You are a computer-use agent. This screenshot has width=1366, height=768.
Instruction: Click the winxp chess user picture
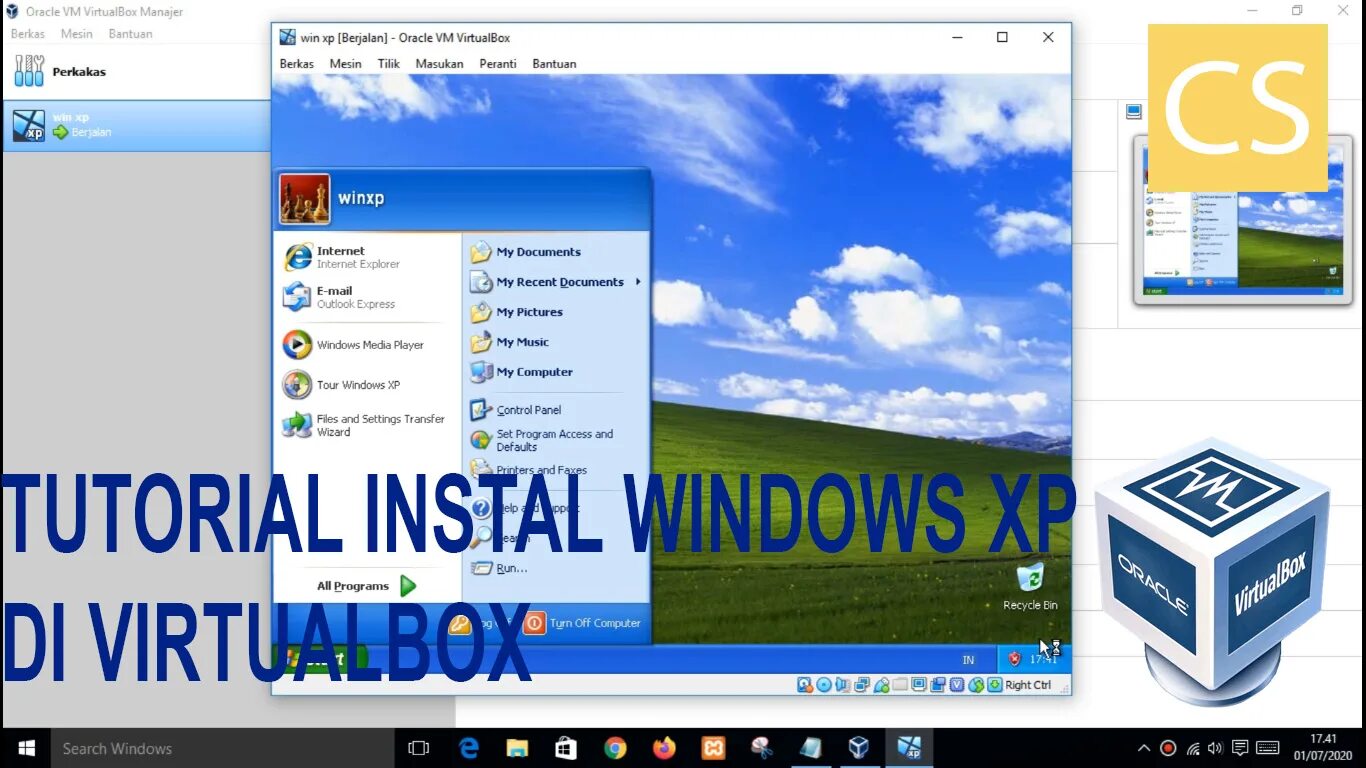pos(305,198)
